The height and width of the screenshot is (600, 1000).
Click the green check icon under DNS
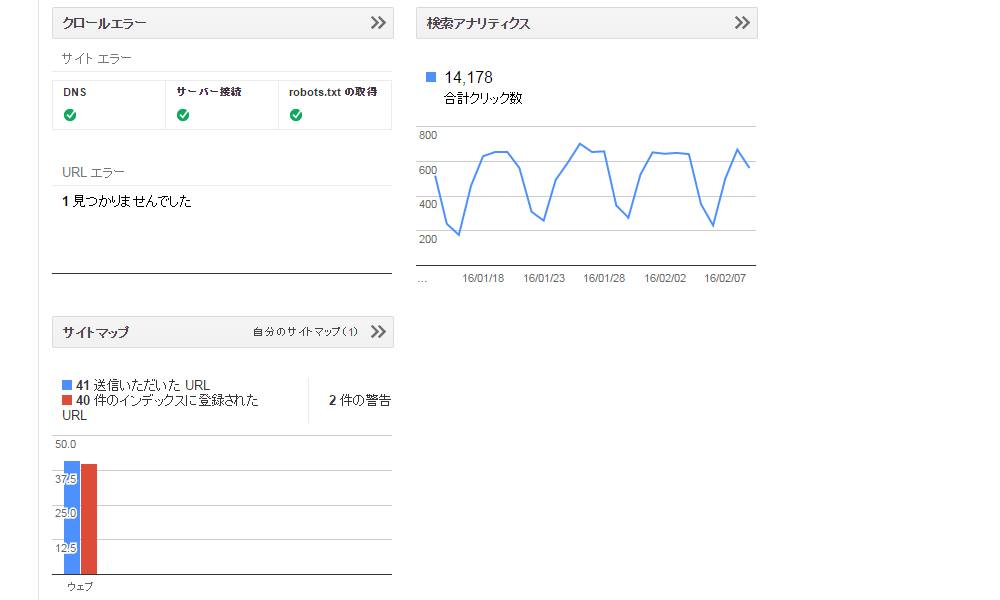point(70,115)
